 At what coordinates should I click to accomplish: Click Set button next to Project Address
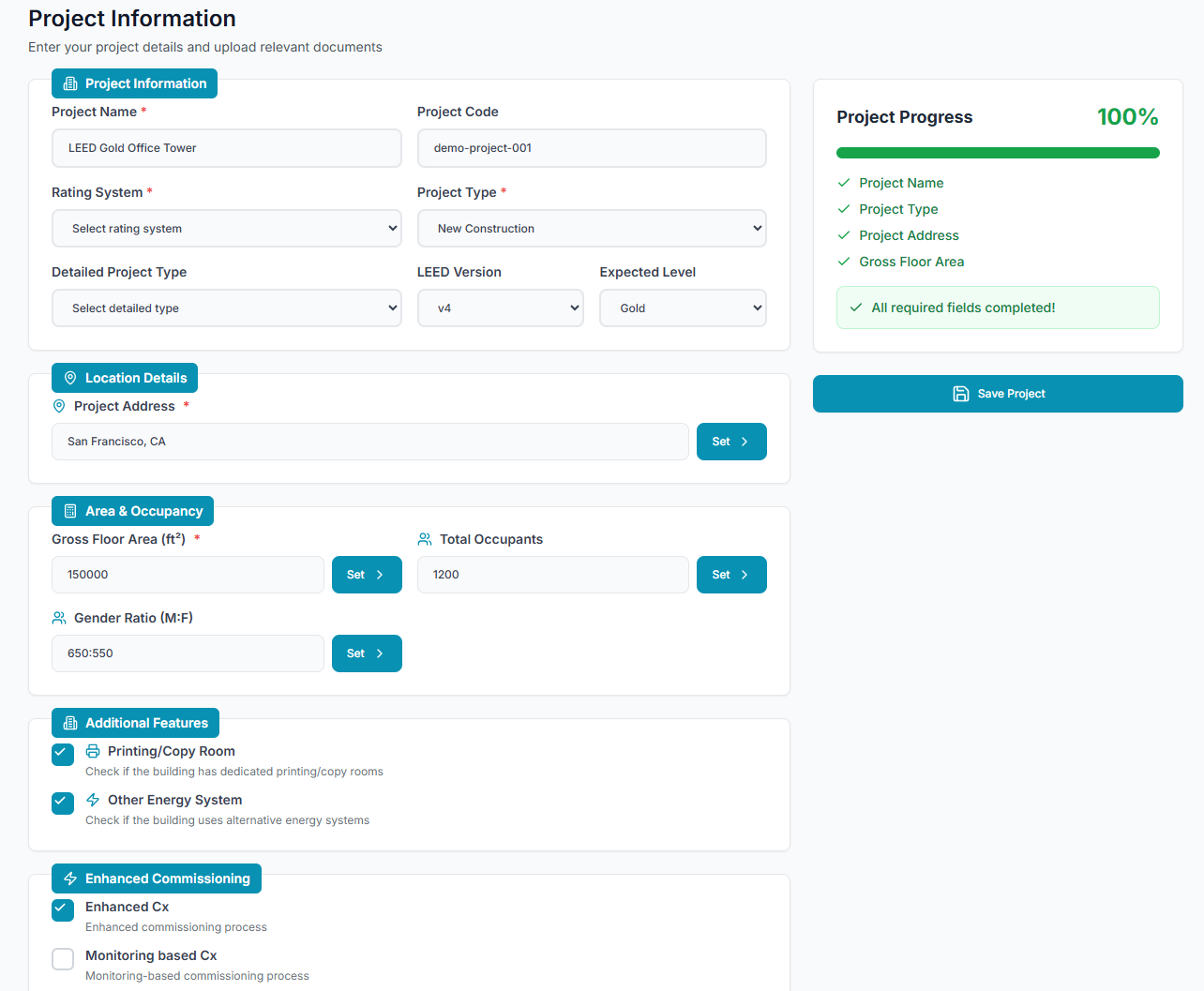pyautogui.click(x=731, y=442)
